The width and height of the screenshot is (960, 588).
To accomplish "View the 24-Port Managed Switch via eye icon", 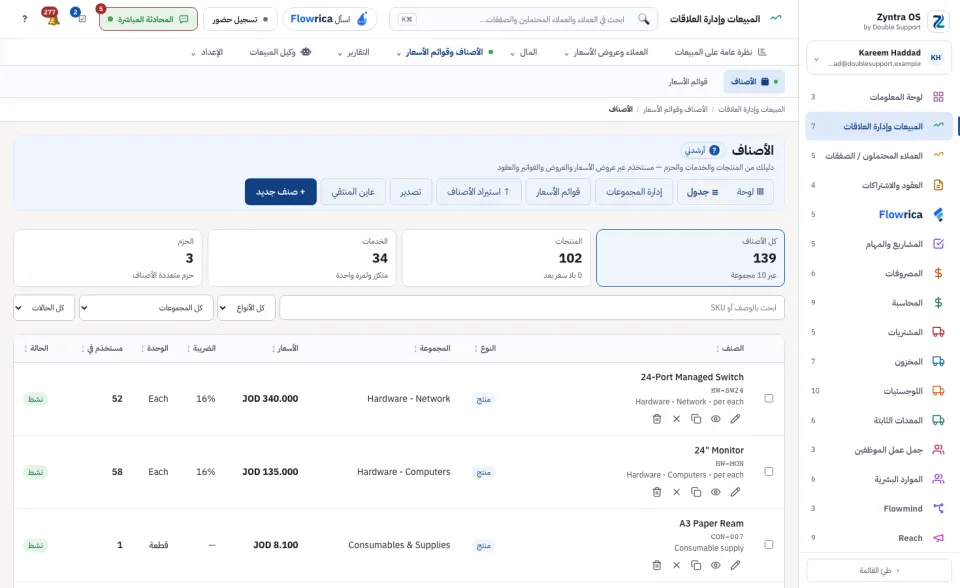I will tap(716, 419).
